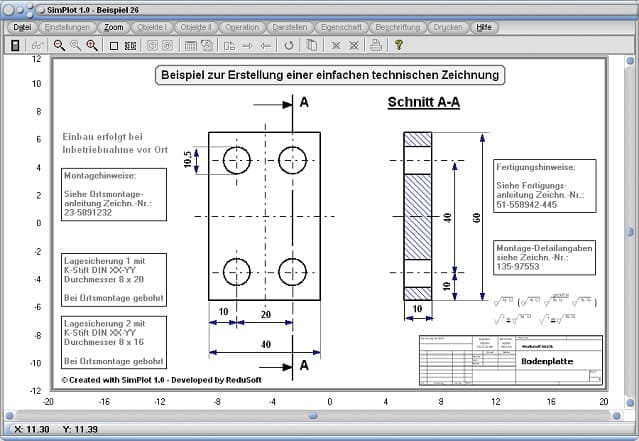Click the middle magnifier zoom reset icon
Screen dimensions: 639x441
pyautogui.click(x=76, y=45)
